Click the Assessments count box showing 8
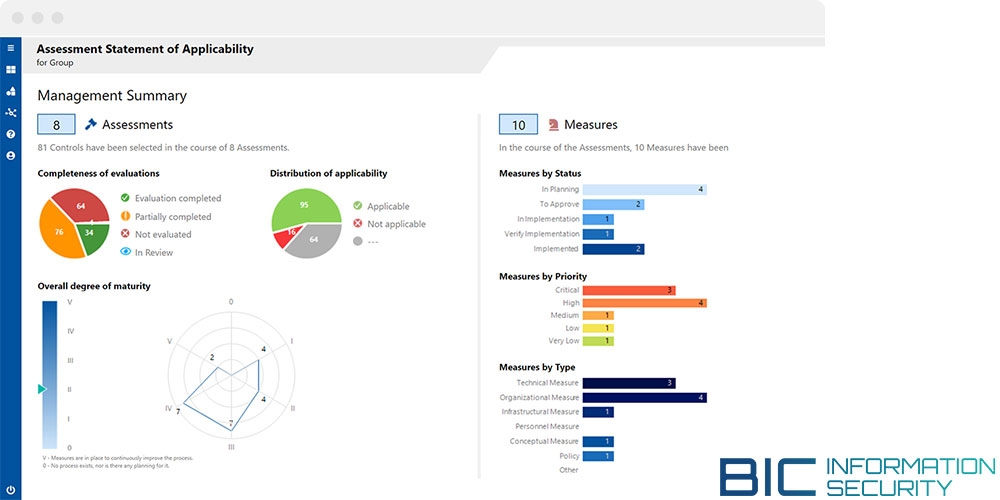This screenshot has height=500, width=1000. coord(56,124)
